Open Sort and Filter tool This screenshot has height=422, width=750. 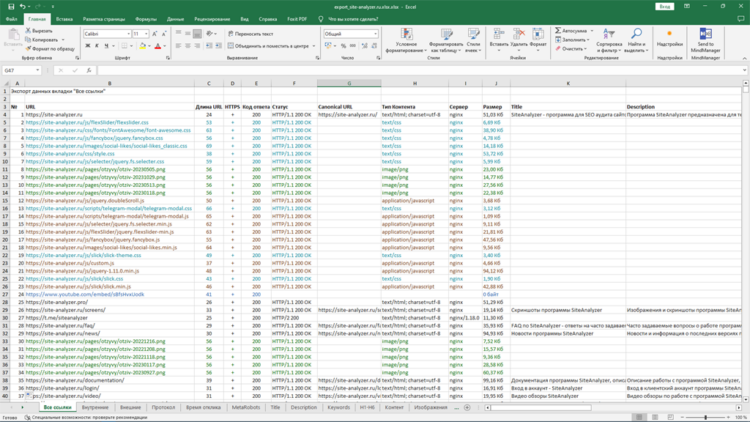[609, 34]
